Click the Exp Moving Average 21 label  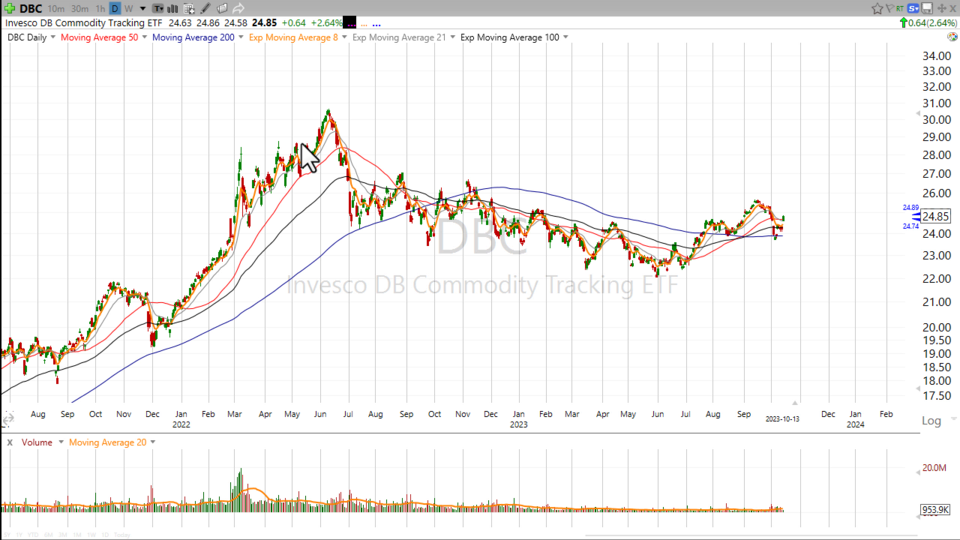click(399, 37)
